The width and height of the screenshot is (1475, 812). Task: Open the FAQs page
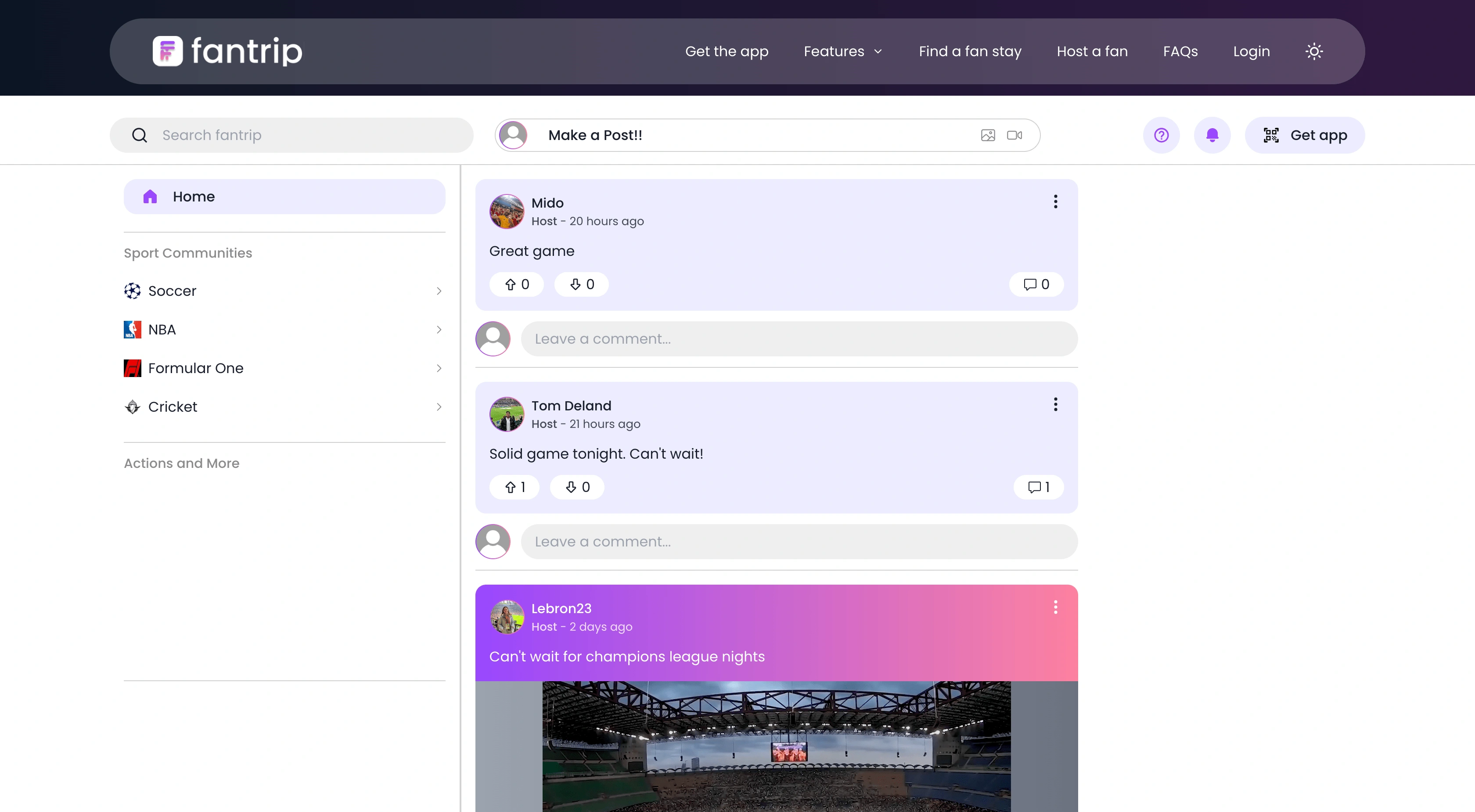click(x=1180, y=51)
